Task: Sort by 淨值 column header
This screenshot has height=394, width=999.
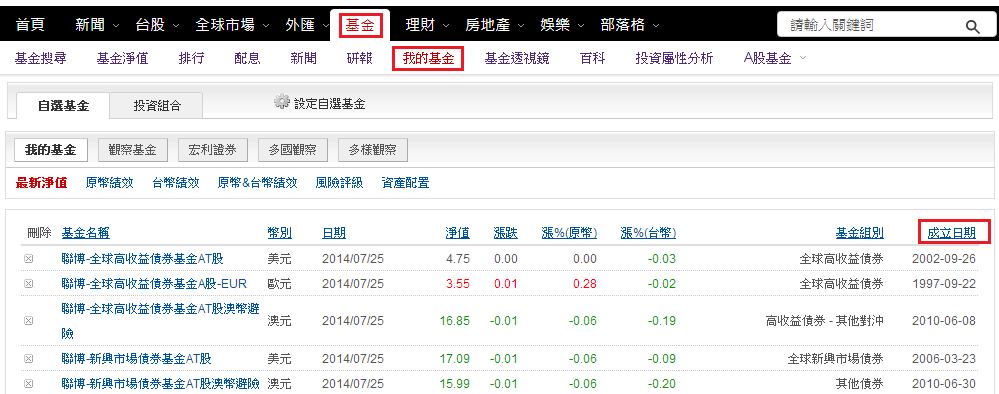Action: [457, 233]
